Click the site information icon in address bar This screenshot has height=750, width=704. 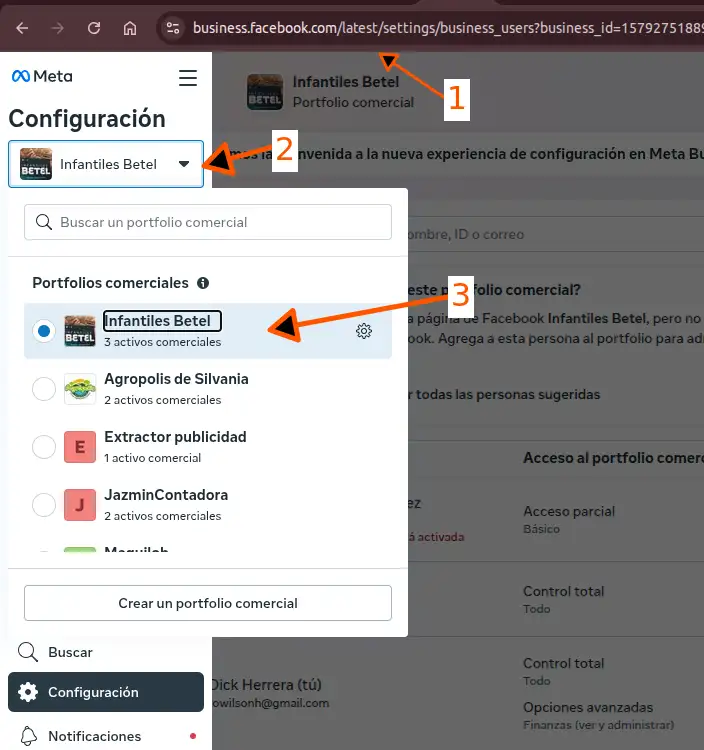click(173, 28)
